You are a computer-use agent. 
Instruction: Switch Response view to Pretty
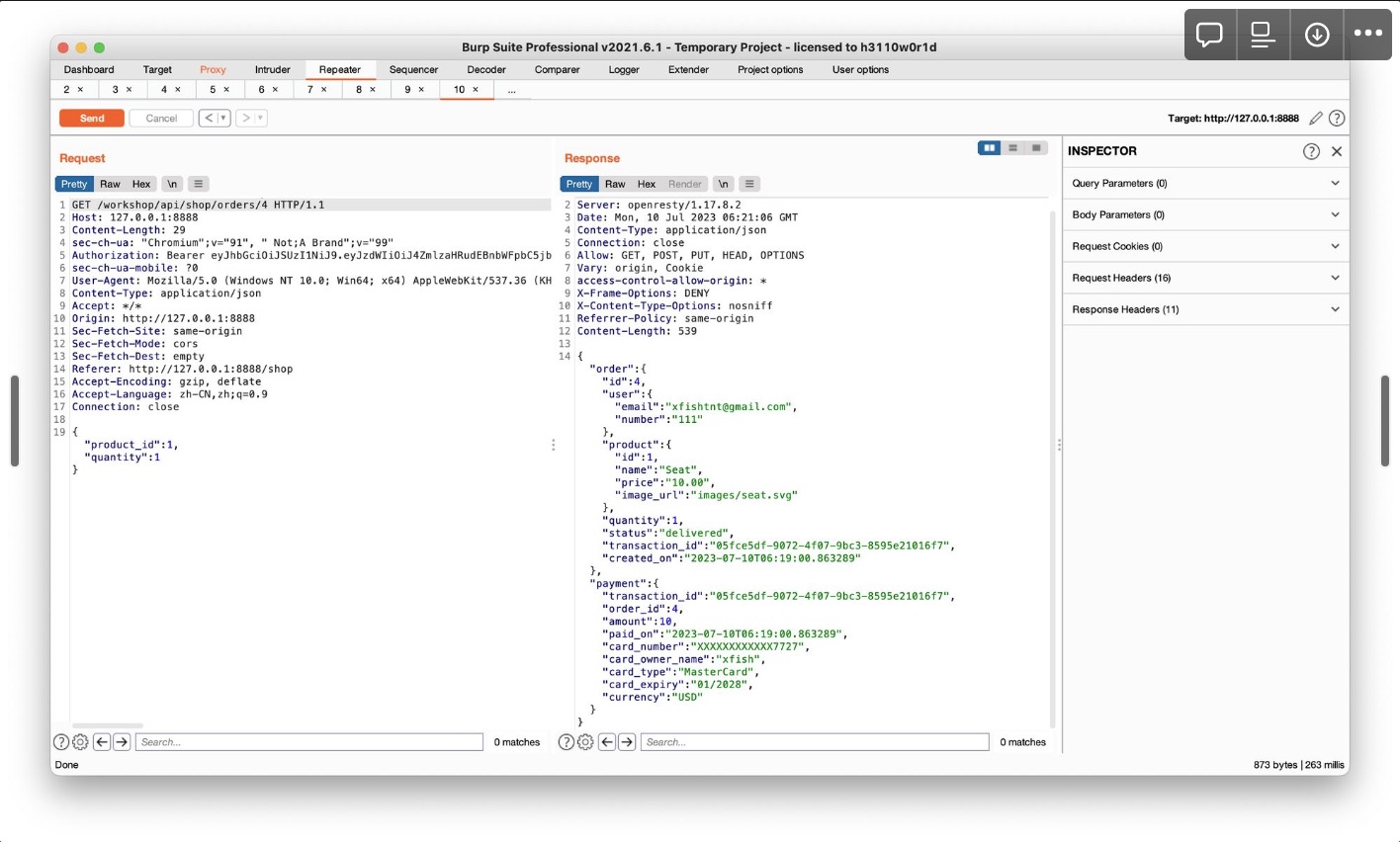pyautogui.click(x=579, y=184)
